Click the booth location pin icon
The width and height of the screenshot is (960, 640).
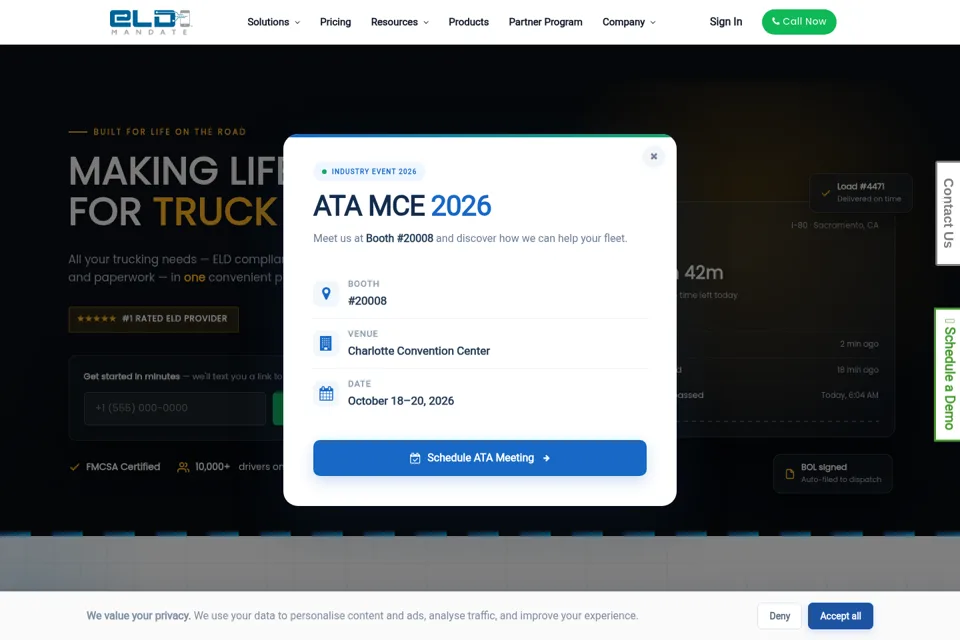coord(326,293)
